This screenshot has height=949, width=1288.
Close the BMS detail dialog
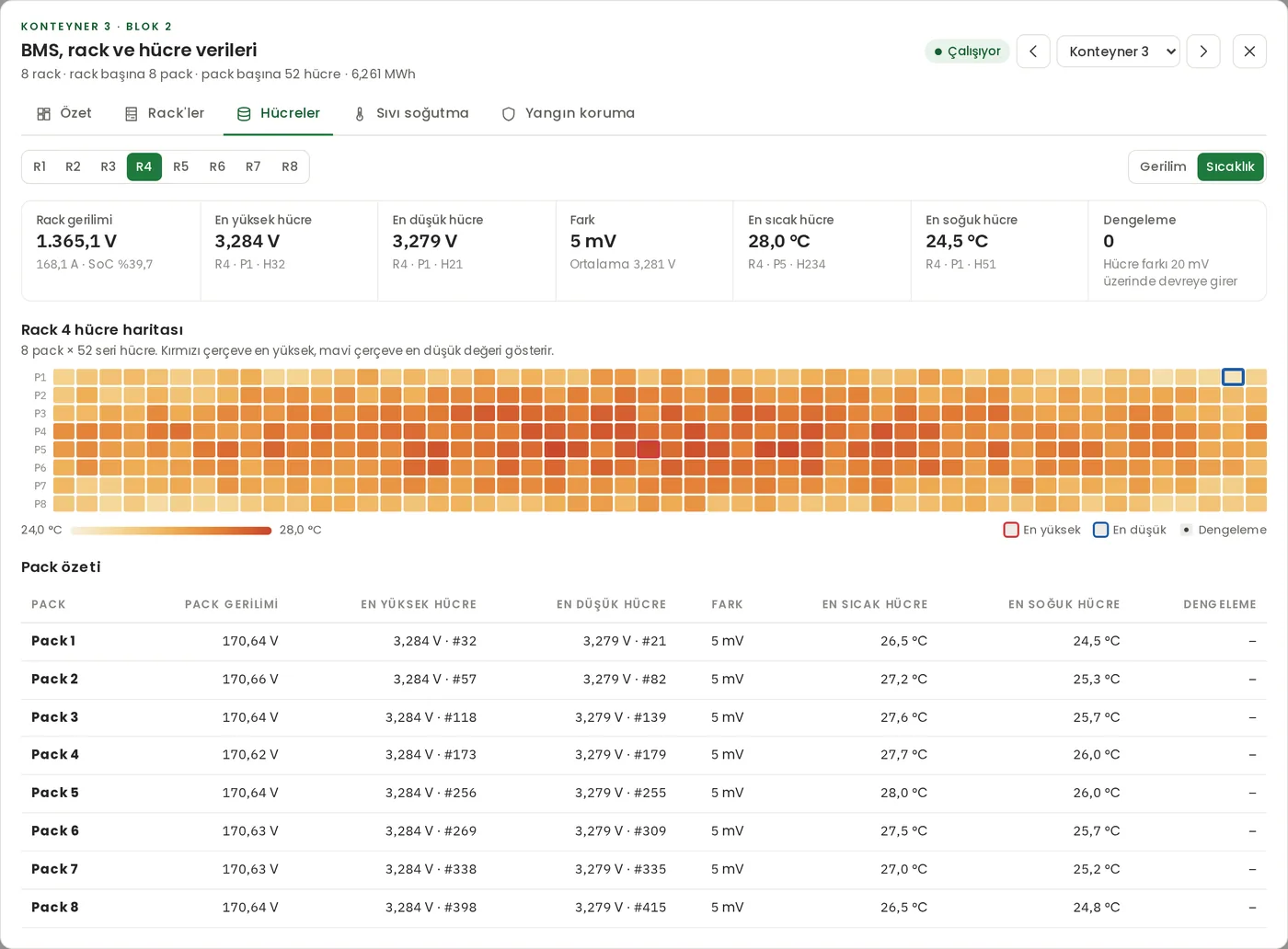[1249, 51]
